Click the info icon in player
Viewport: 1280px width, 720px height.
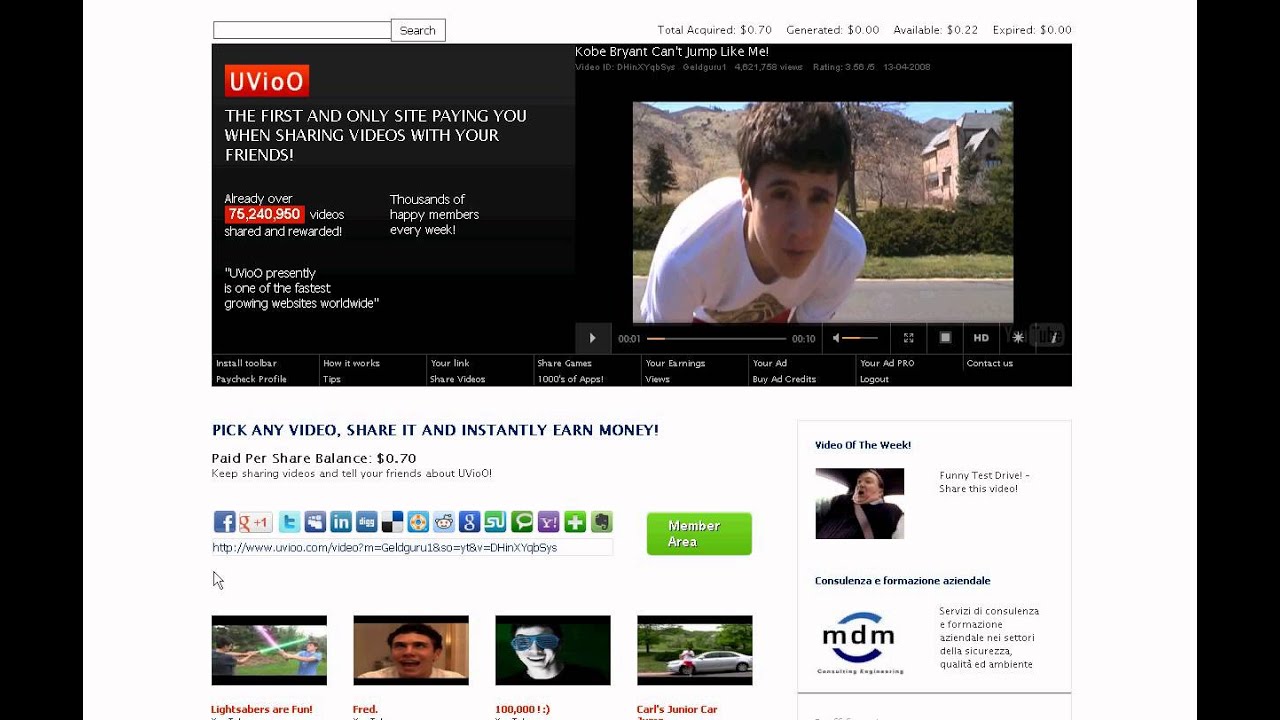pos(1053,338)
